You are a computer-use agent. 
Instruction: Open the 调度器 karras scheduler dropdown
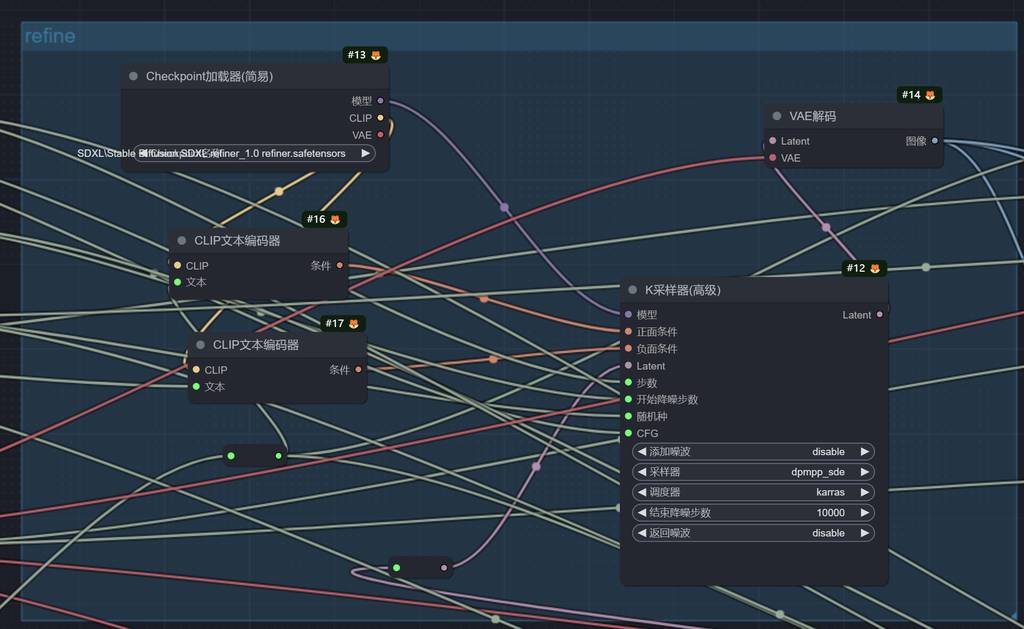click(x=753, y=492)
